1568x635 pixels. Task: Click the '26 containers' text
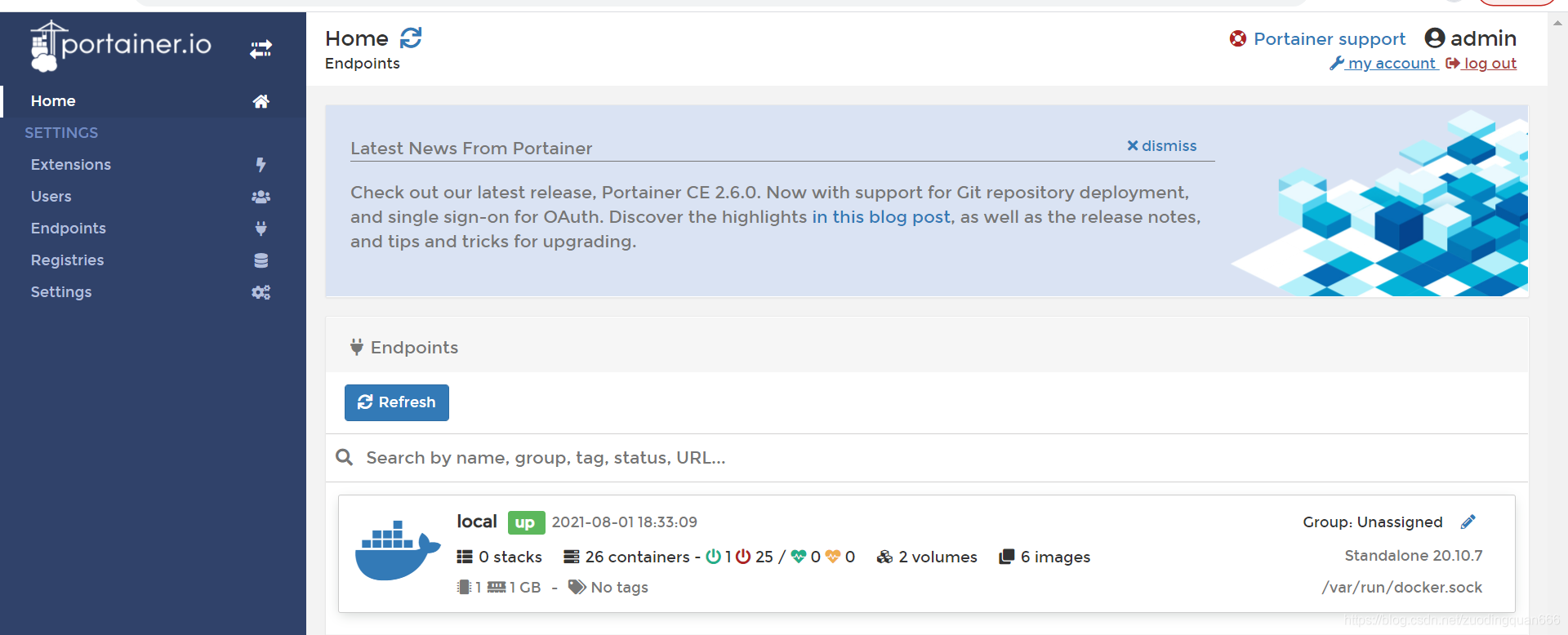638,557
